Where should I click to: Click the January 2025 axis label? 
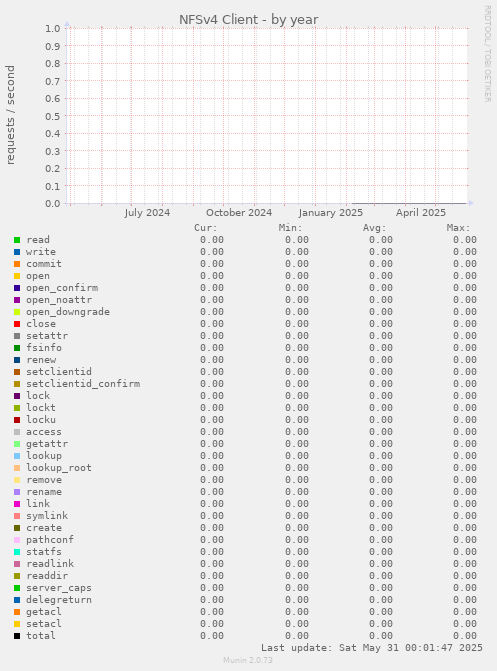330,213
